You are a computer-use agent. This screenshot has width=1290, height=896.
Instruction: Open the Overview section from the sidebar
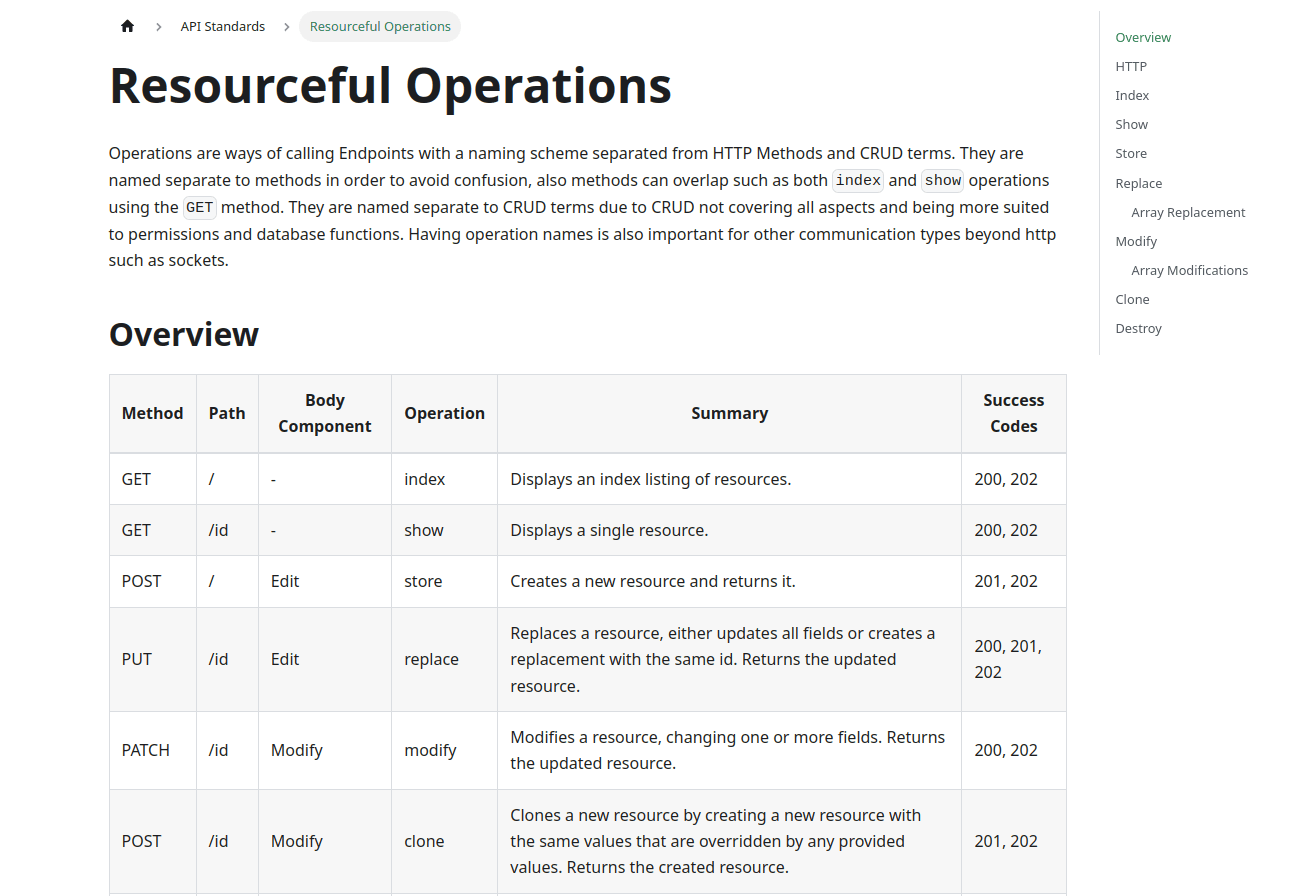[1142, 37]
